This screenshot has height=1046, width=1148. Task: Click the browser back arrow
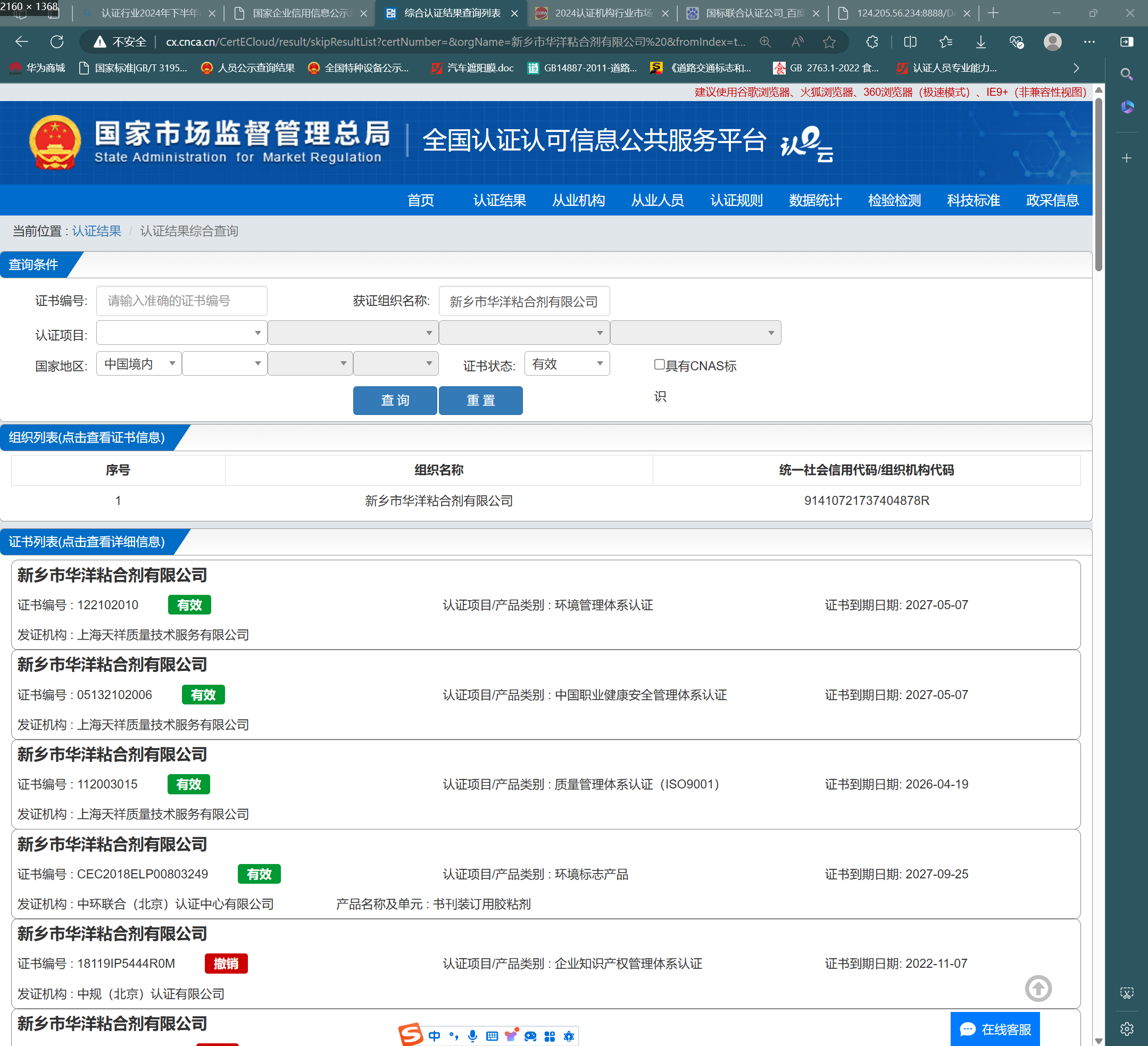22,41
